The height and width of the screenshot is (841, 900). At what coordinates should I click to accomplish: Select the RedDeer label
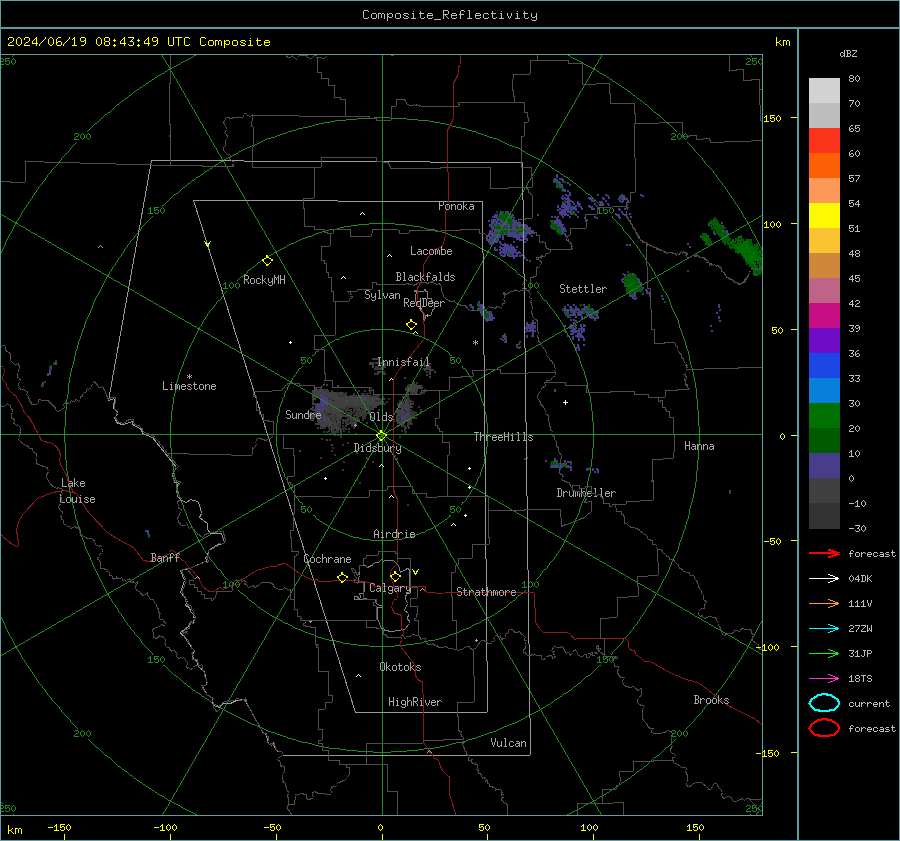[424, 303]
